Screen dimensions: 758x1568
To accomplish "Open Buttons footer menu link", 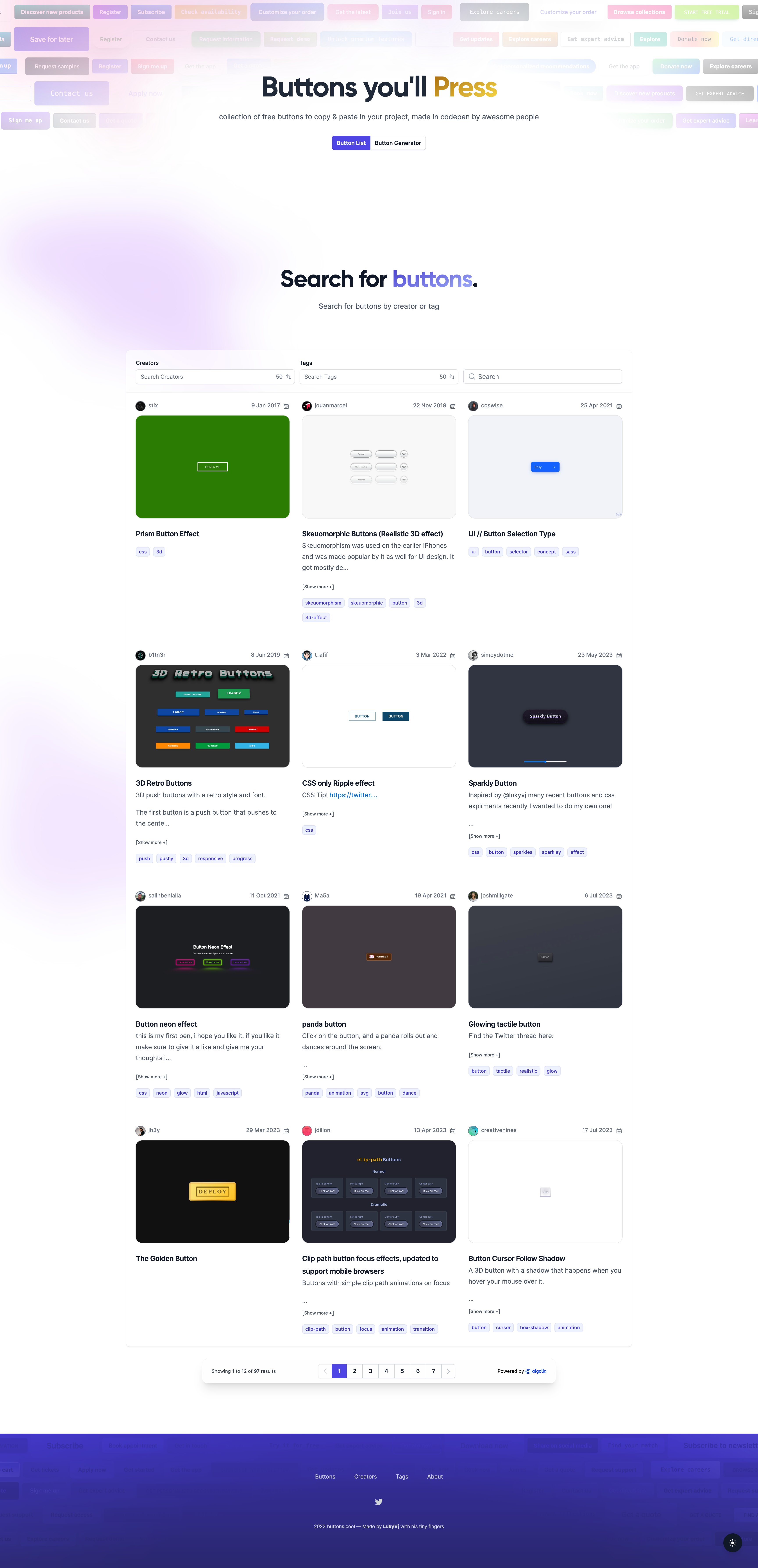I will [x=325, y=1477].
